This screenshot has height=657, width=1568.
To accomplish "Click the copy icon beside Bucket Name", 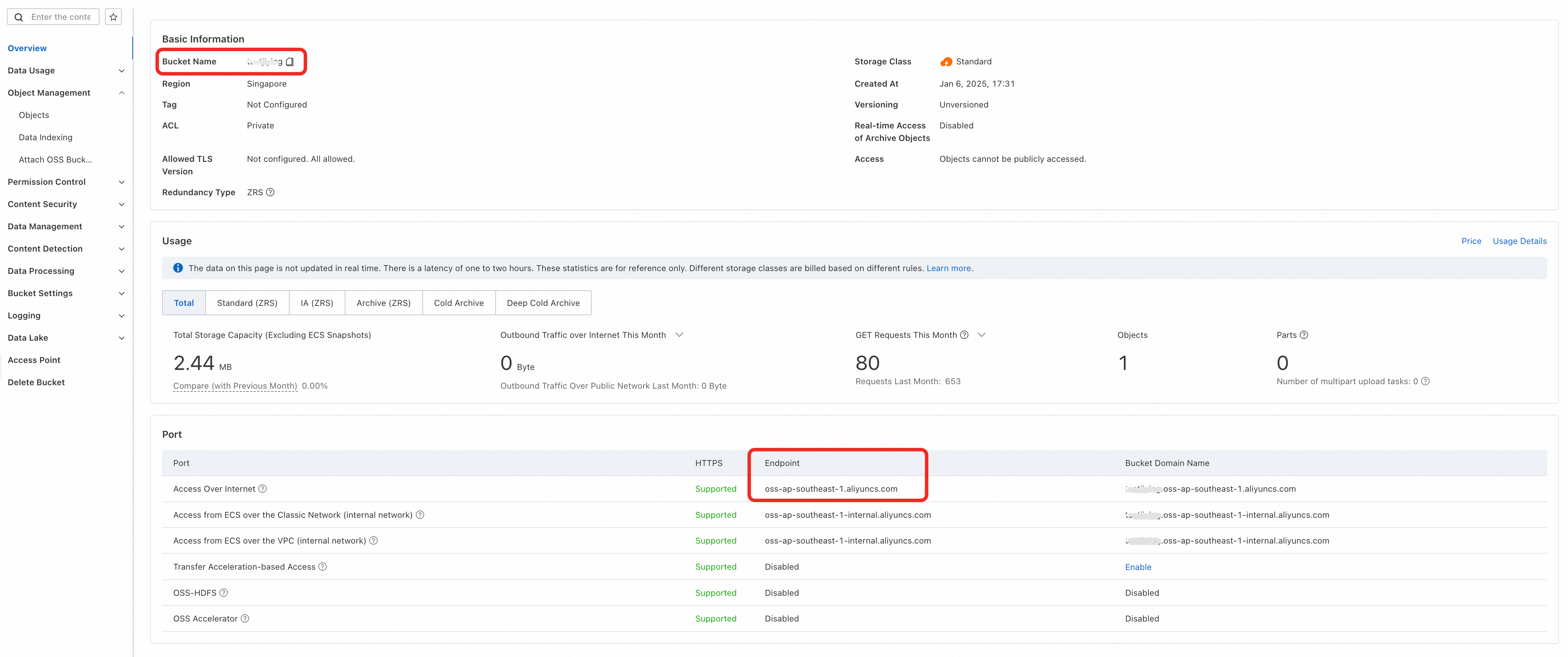I will [290, 62].
